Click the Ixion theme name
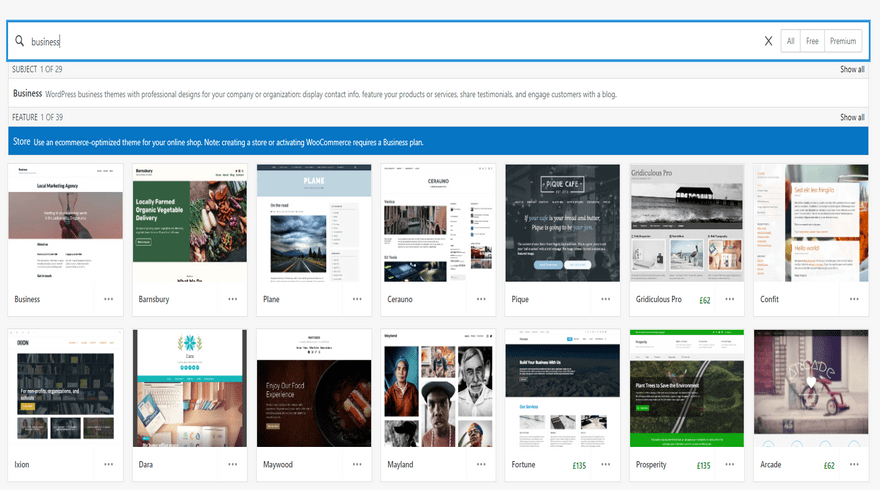This screenshot has height=490, width=880. coord(21,464)
